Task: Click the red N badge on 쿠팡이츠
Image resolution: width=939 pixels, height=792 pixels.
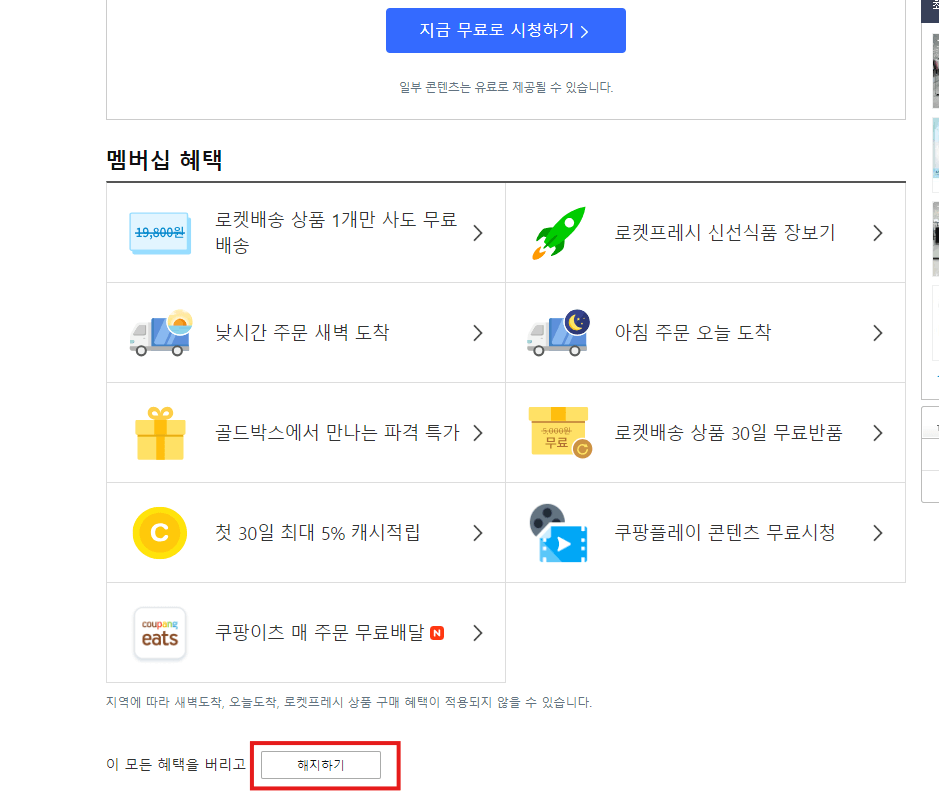Action: [437, 633]
